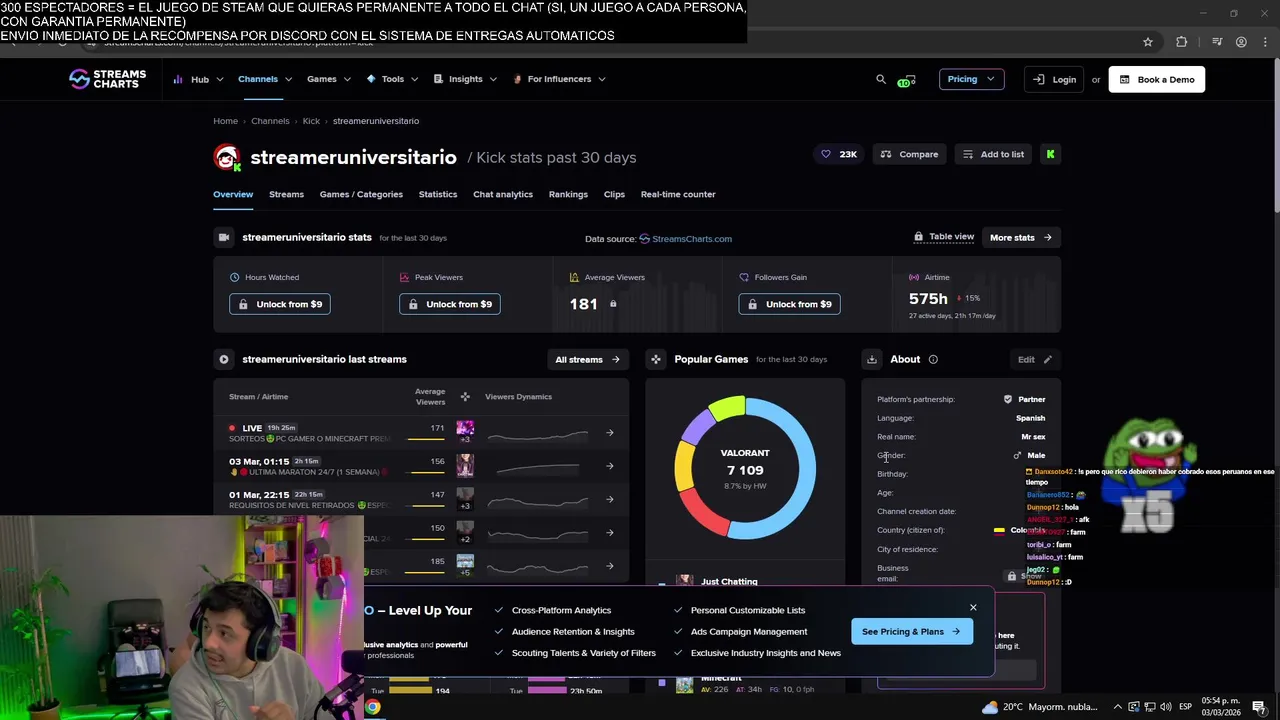Image resolution: width=1280 pixels, height=720 pixels.
Task: Open the Pricing dropdown
Action: coord(971,79)
